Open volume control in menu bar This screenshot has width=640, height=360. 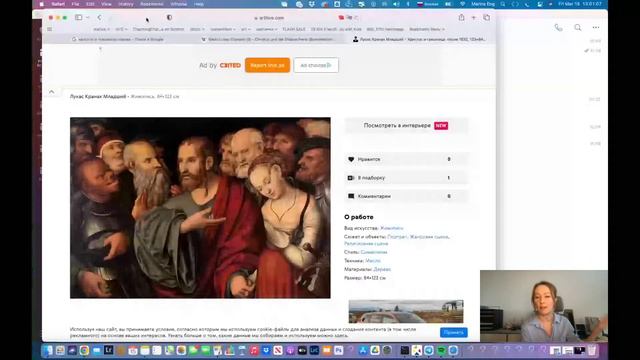tap(396, 4)
